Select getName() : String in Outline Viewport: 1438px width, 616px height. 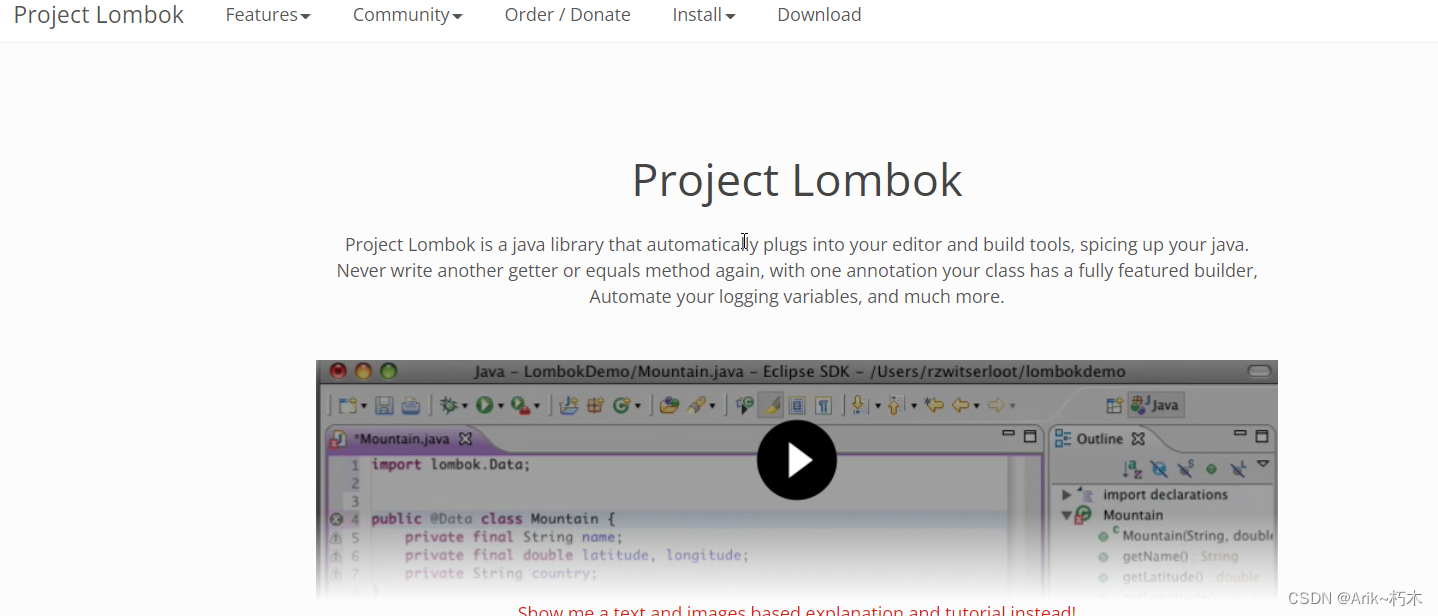click(x=1180, y=556)
